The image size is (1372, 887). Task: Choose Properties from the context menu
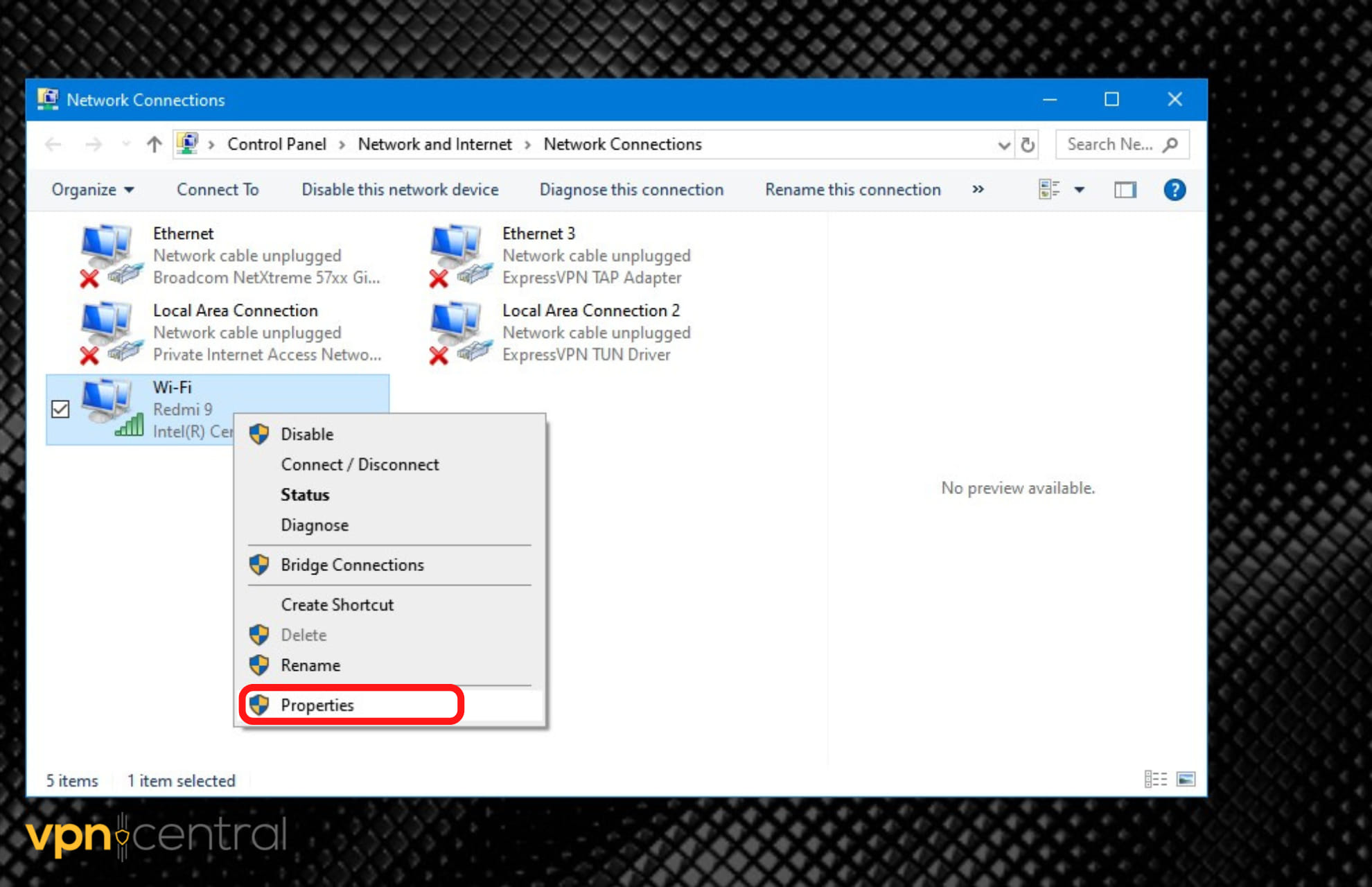(x=317, y=705)
